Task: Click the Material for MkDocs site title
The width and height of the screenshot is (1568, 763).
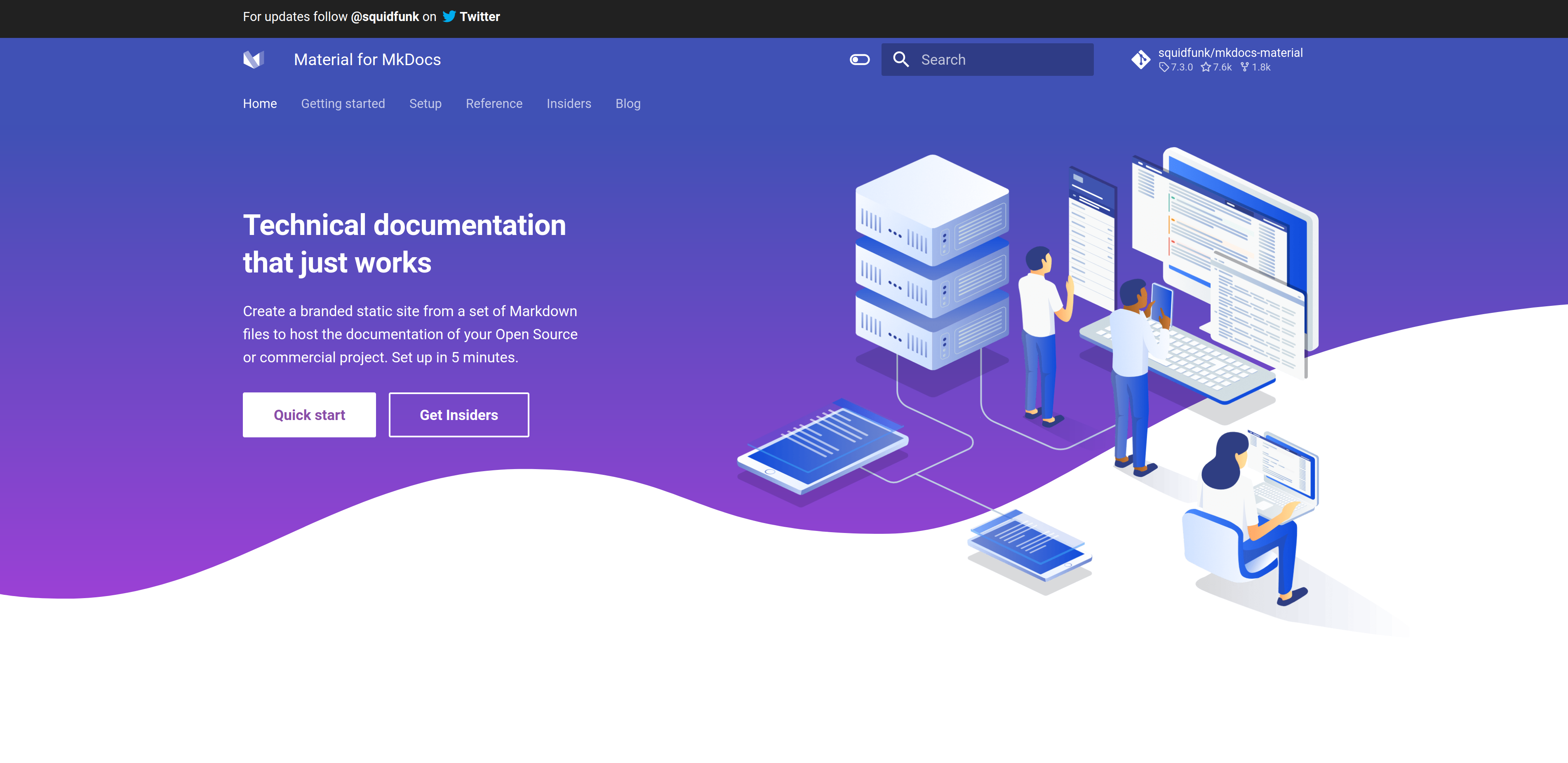Action: click(x=367, y=60)
